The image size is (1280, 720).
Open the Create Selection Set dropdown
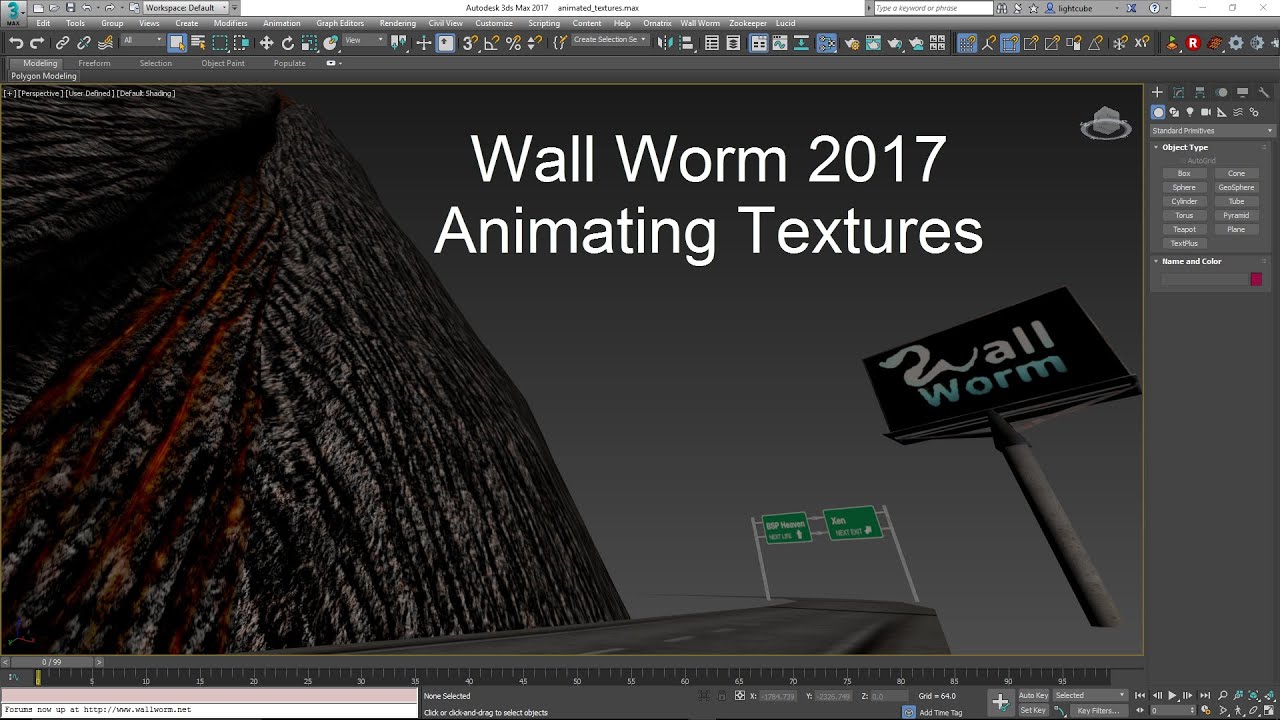click(x=609, y=41)
